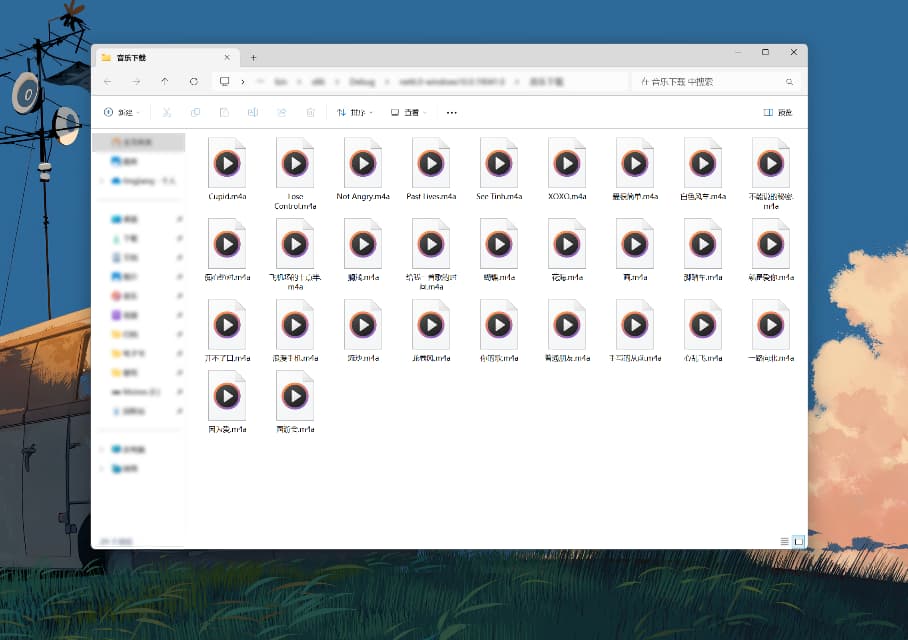Add a new tab with plus button
The height and width of the screenshot is (640, 908).
[253, 58]
